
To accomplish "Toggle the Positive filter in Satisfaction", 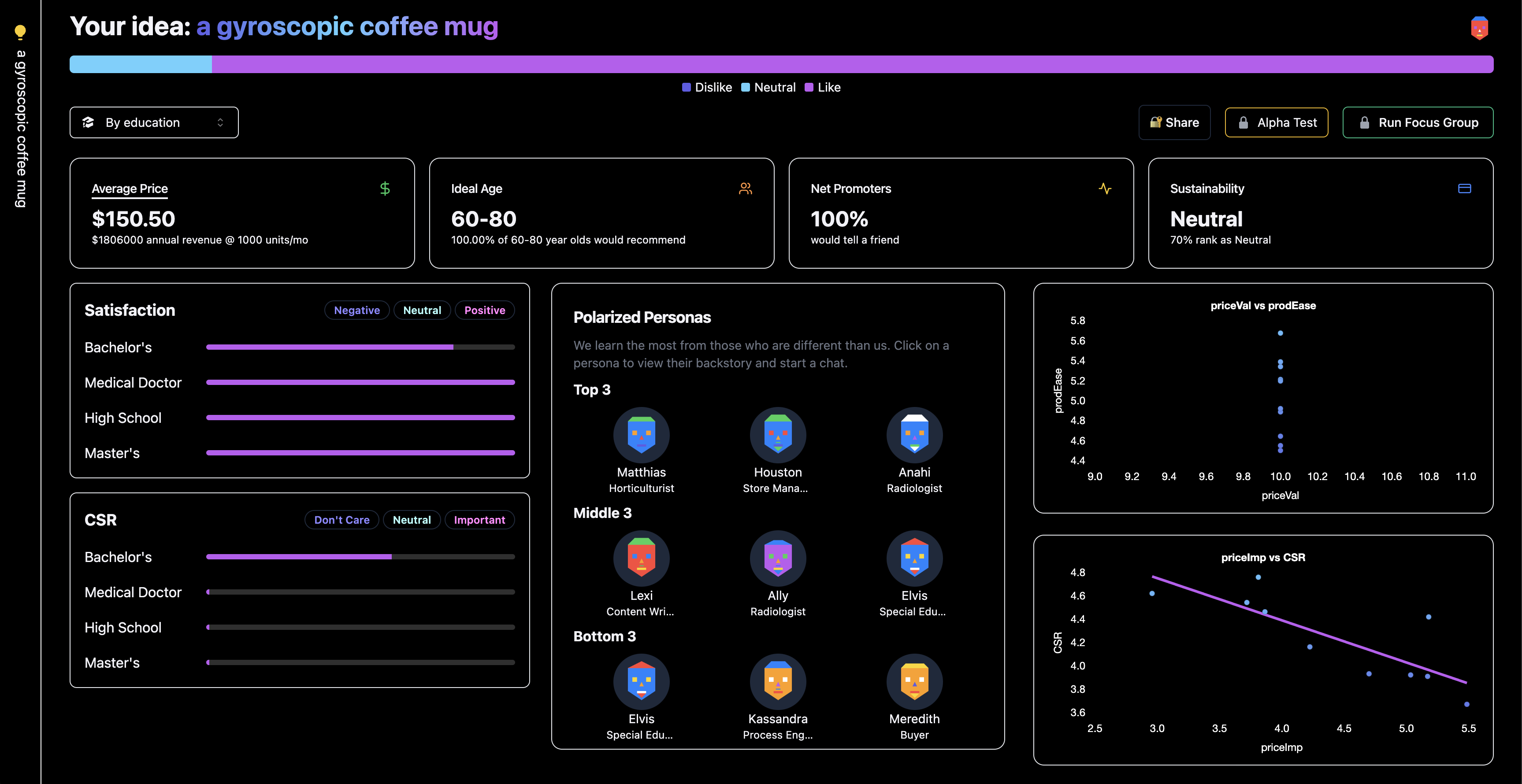I will (x=484, y=310).
